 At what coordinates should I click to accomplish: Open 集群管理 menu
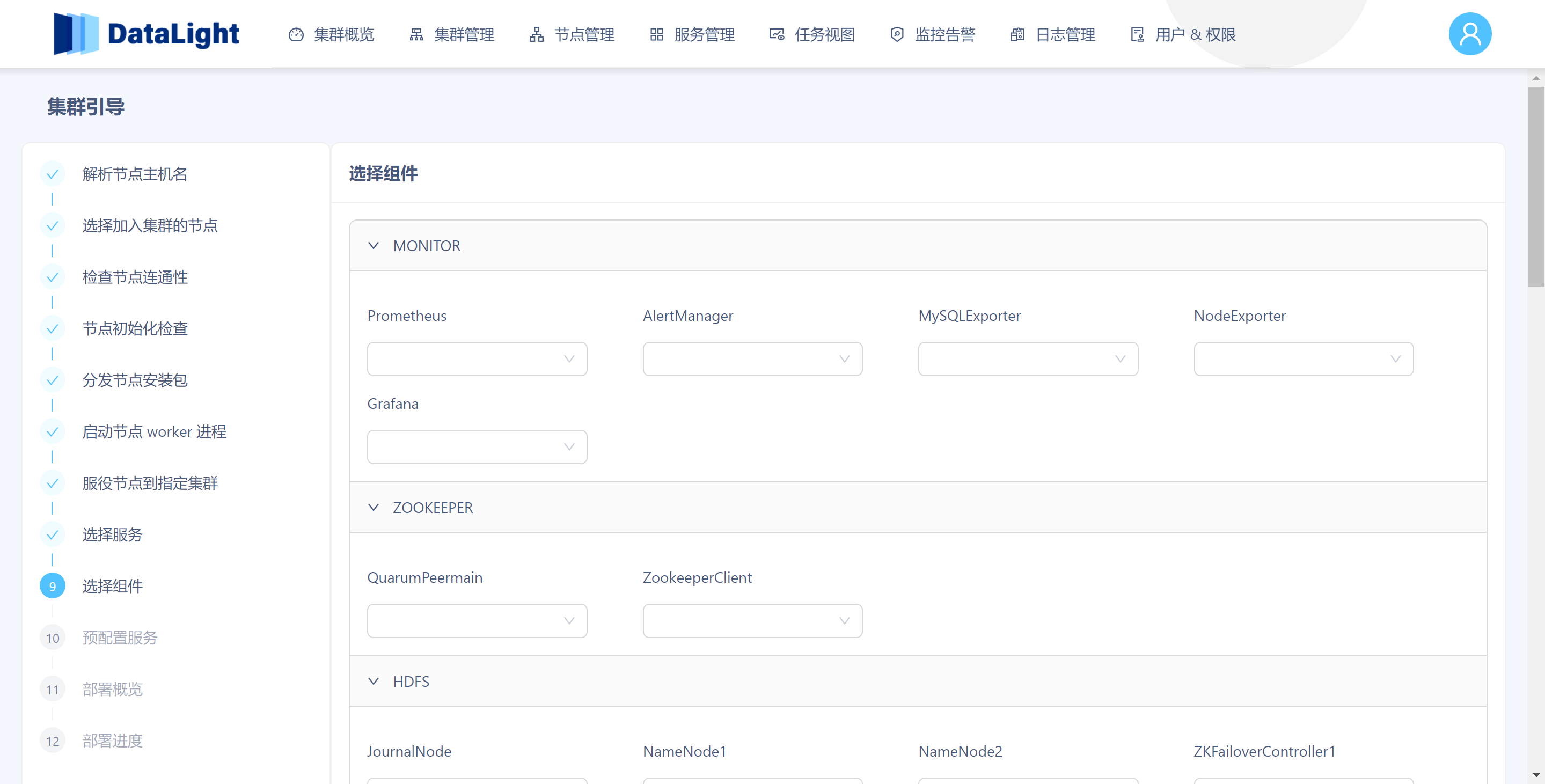click(x=452, y=35)
